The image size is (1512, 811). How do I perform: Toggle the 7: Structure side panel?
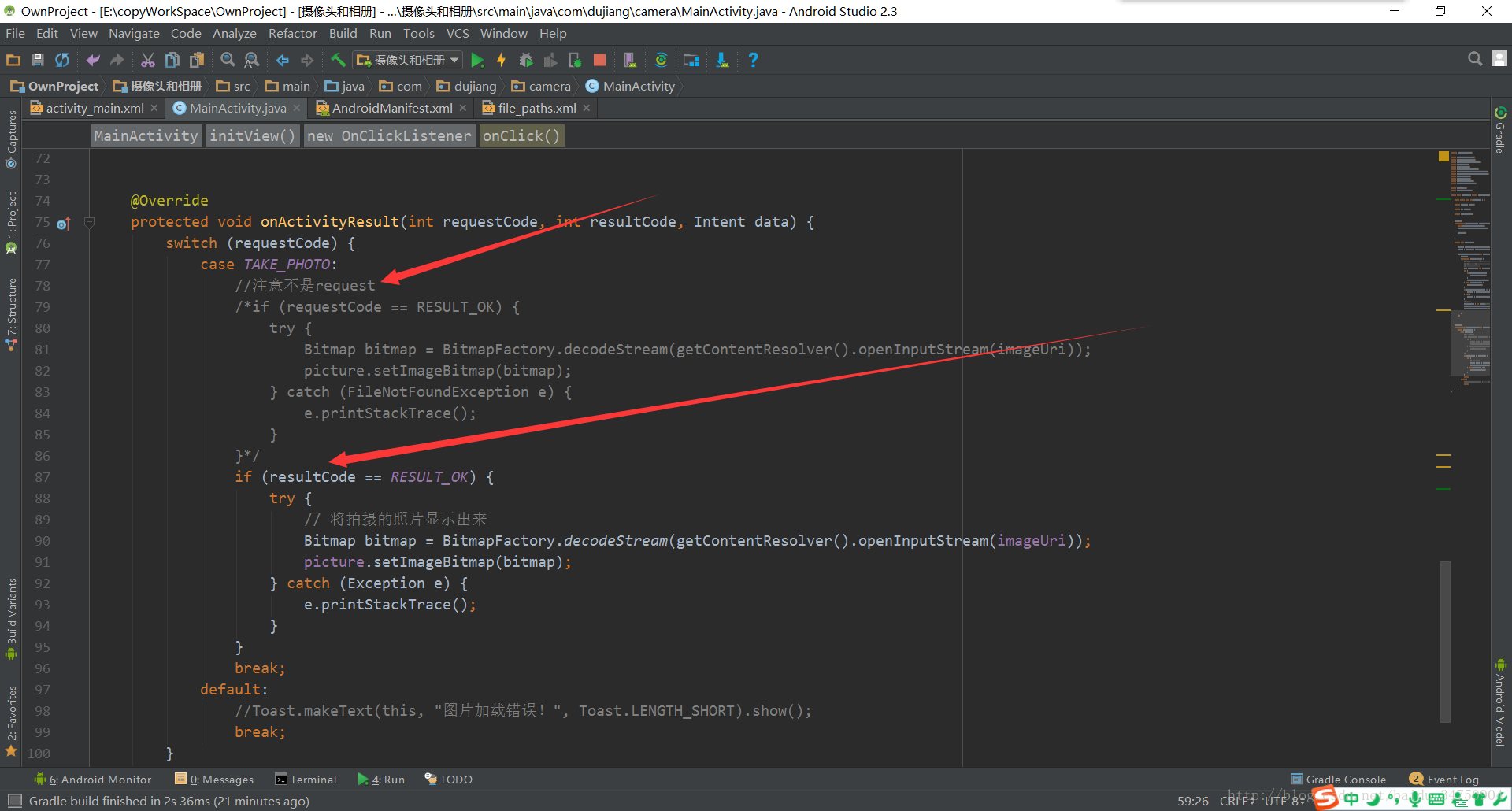pos(11,313)
